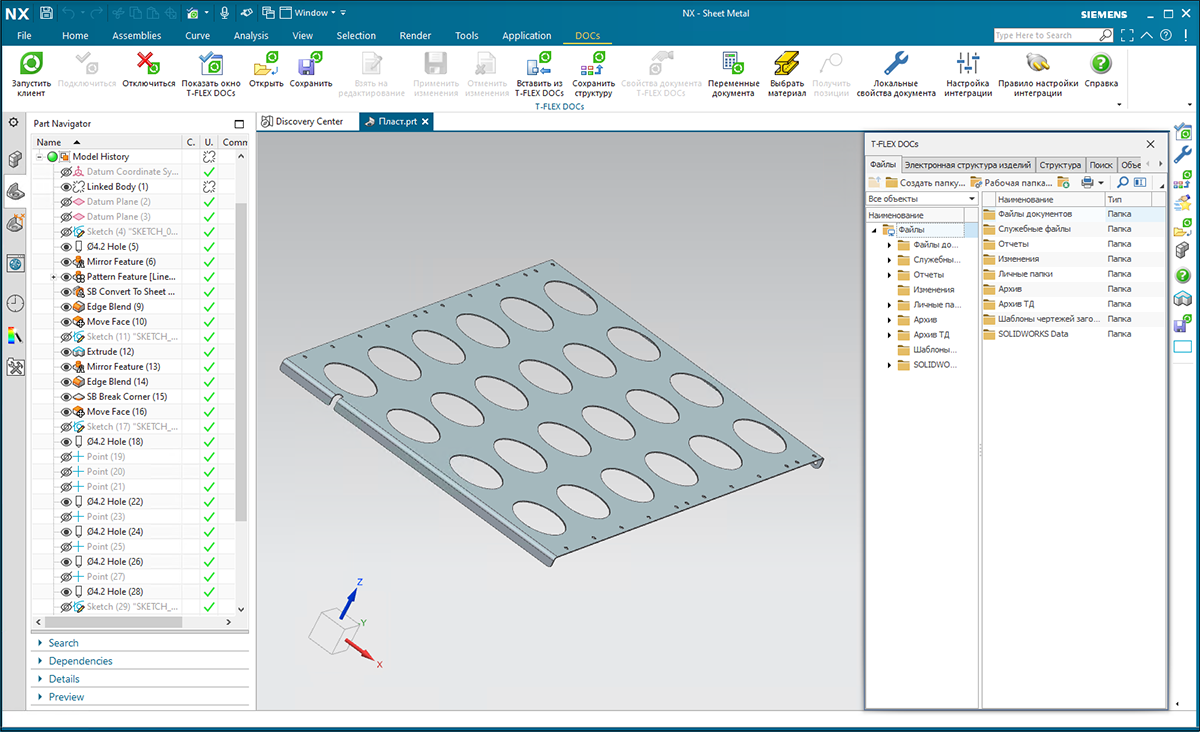Click Показать окно T-FLEX DOCs ribbon icon
Viewport: 1200px width, 732px height.
point(211,63)
